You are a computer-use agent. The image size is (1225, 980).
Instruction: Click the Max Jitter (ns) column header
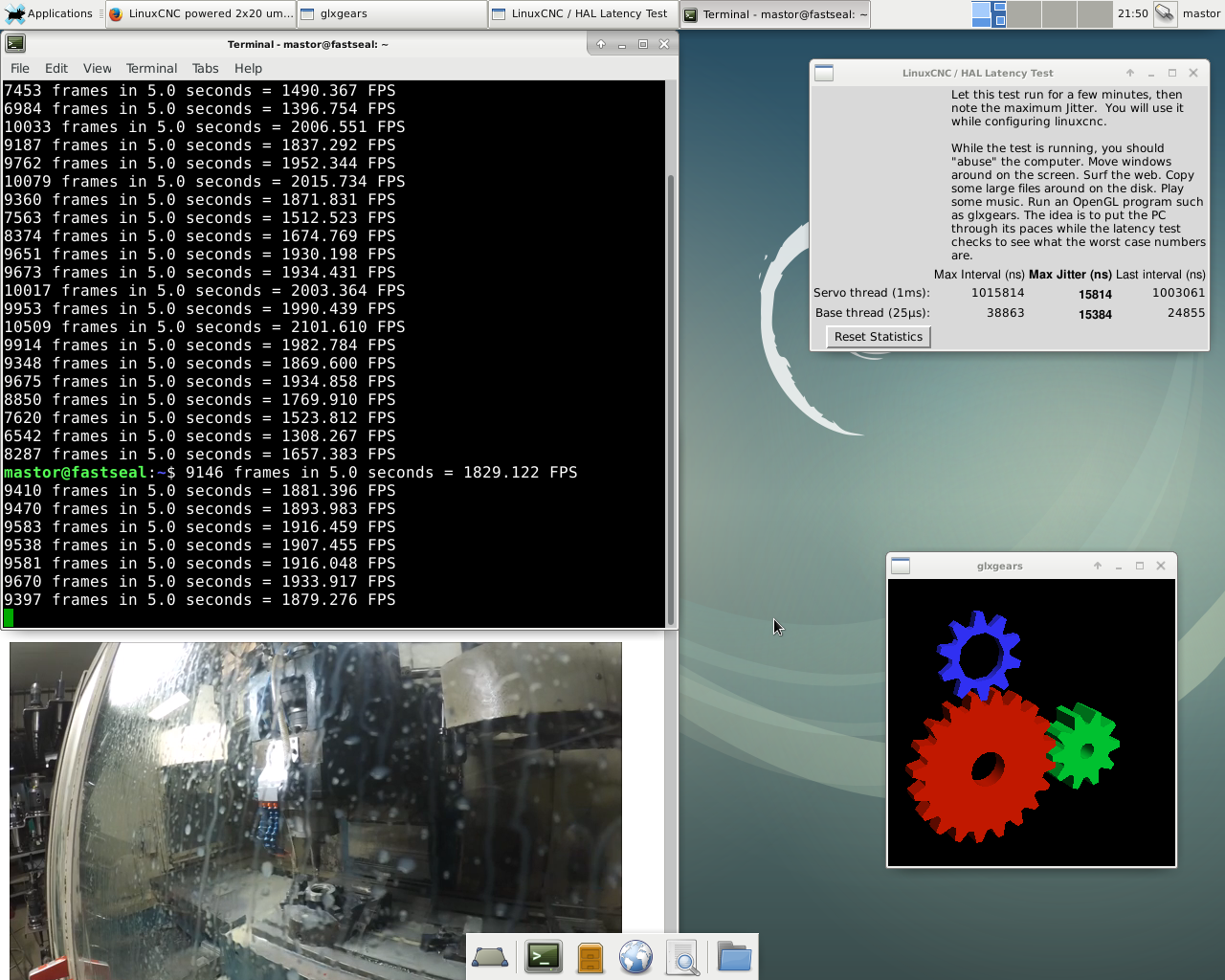tap(1070, 275)
